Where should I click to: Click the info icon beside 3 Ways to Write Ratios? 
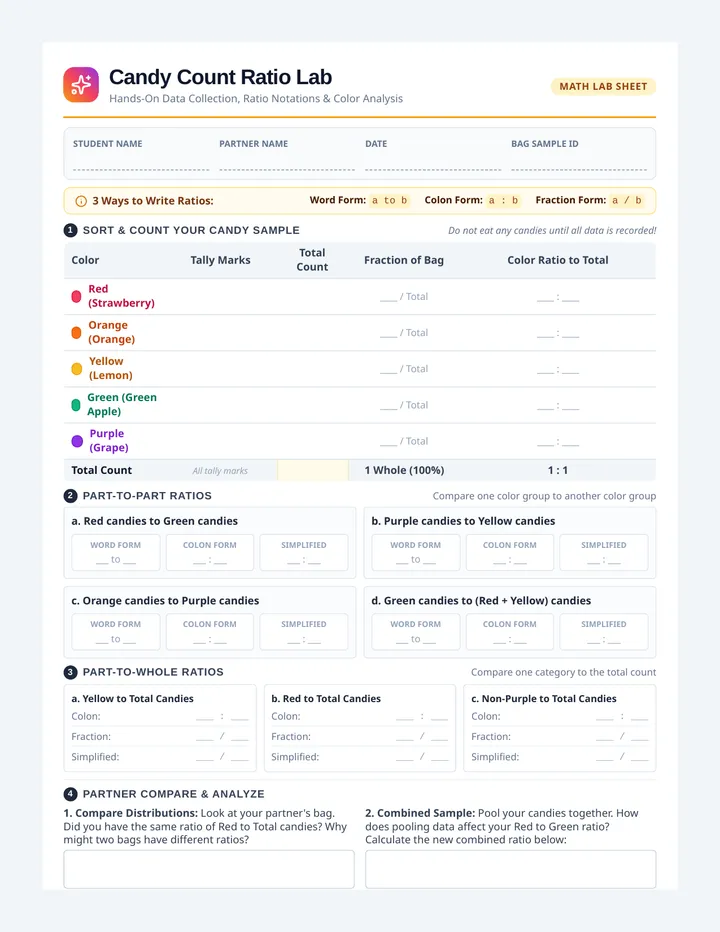[81, 201]
